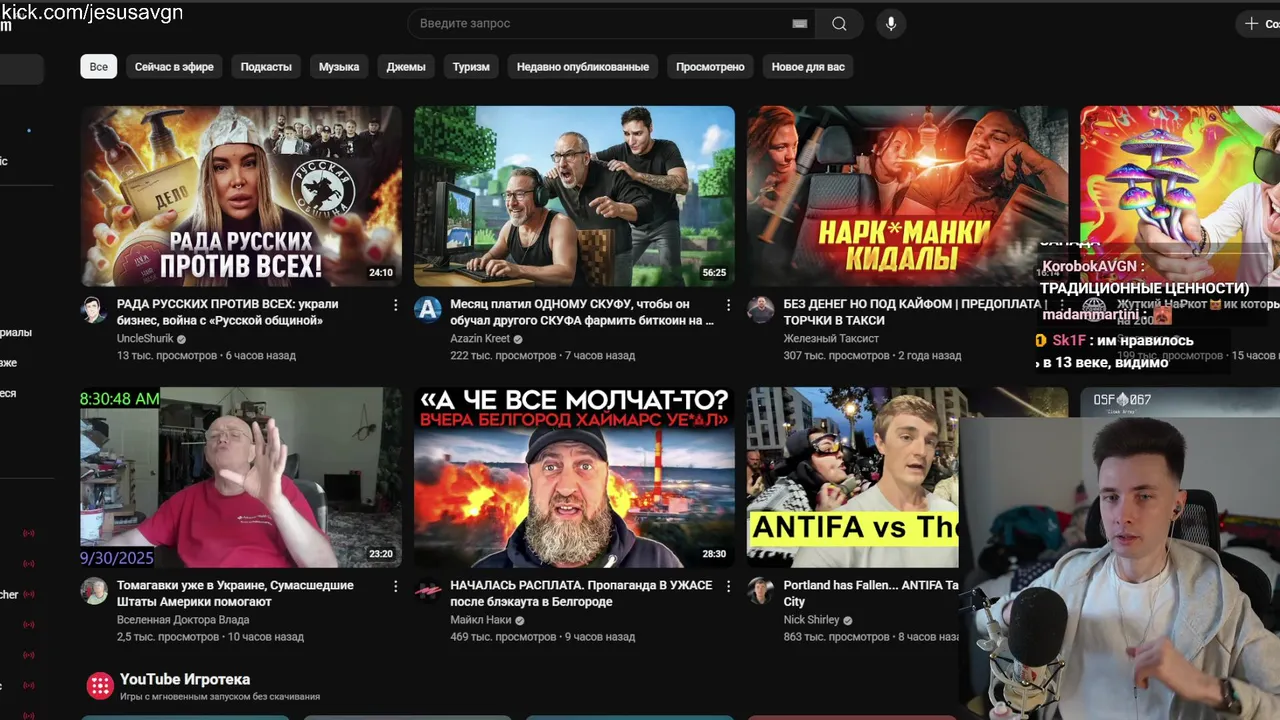Image resolution: width=1280 pixels, height=720 pixels.
Task: Open ANTIFA vs The video thumbnail
Action: pos(853,477)
